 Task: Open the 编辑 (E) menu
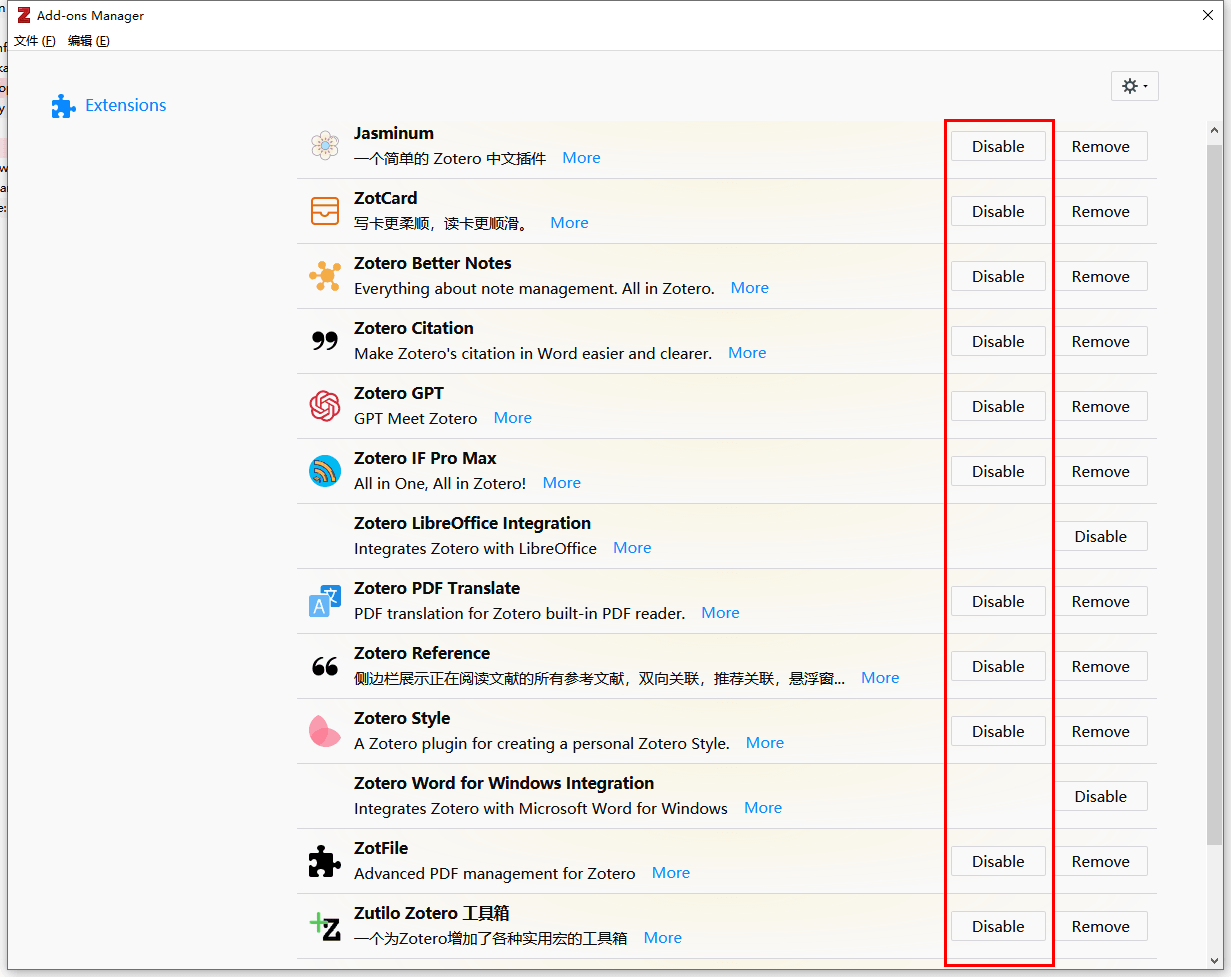click(x=88, y=41)
